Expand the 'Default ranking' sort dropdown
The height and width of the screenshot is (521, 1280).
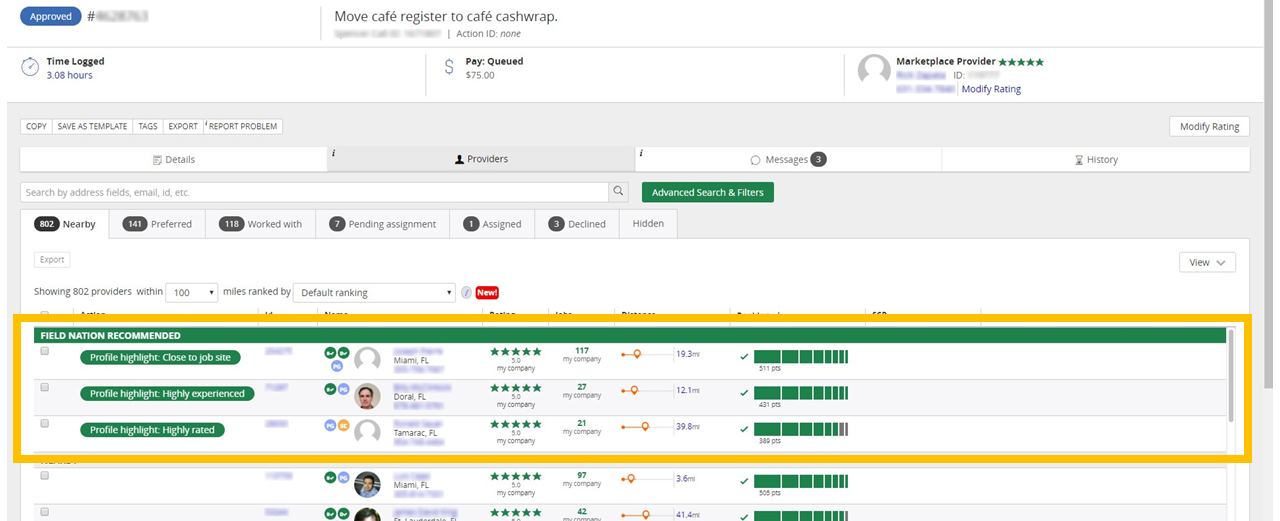tap(375, 293)
